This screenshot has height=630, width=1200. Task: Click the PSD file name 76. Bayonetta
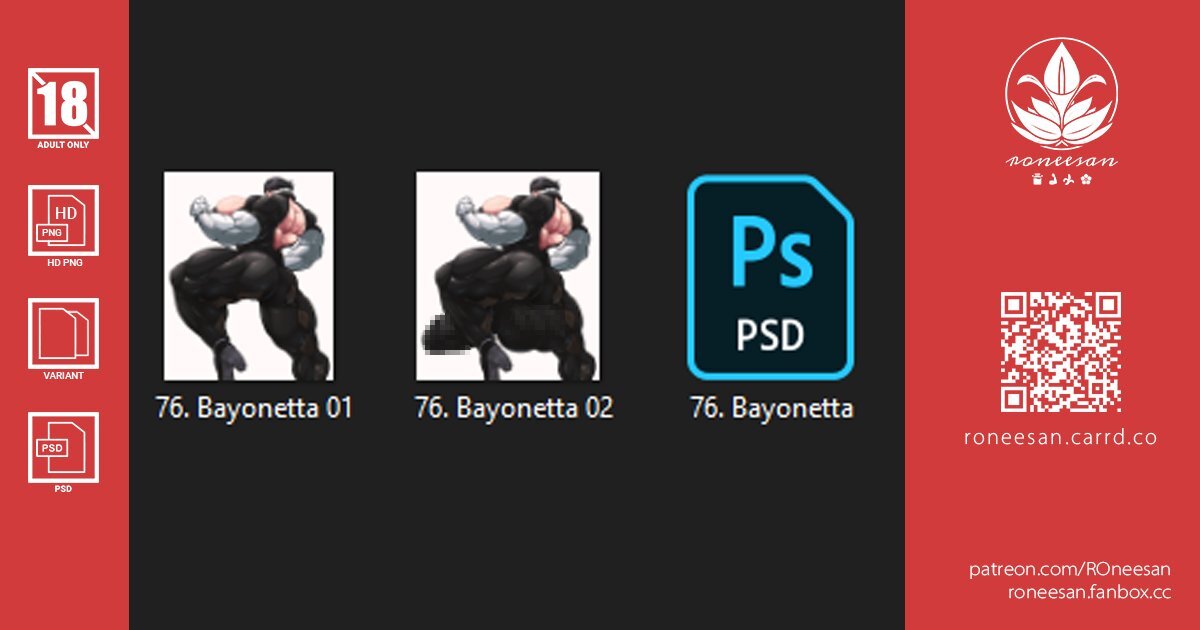point(772,408)
